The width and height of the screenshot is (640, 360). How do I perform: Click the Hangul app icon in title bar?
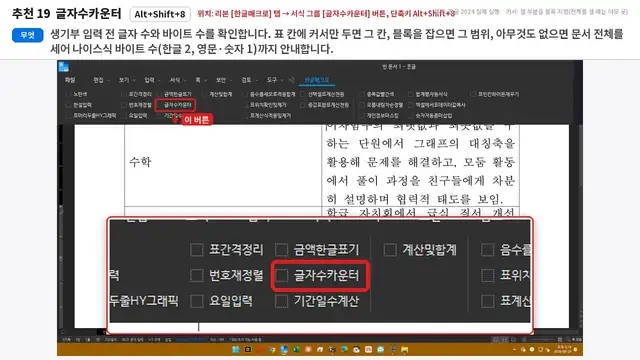[64, 67]
